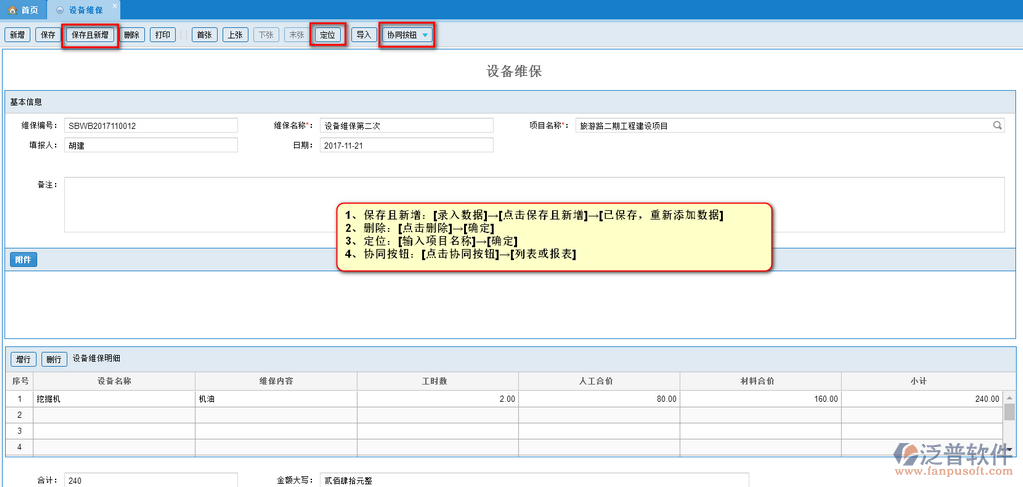Go to first record with 首张
1023x487 pixels.
tap(204, 35)
